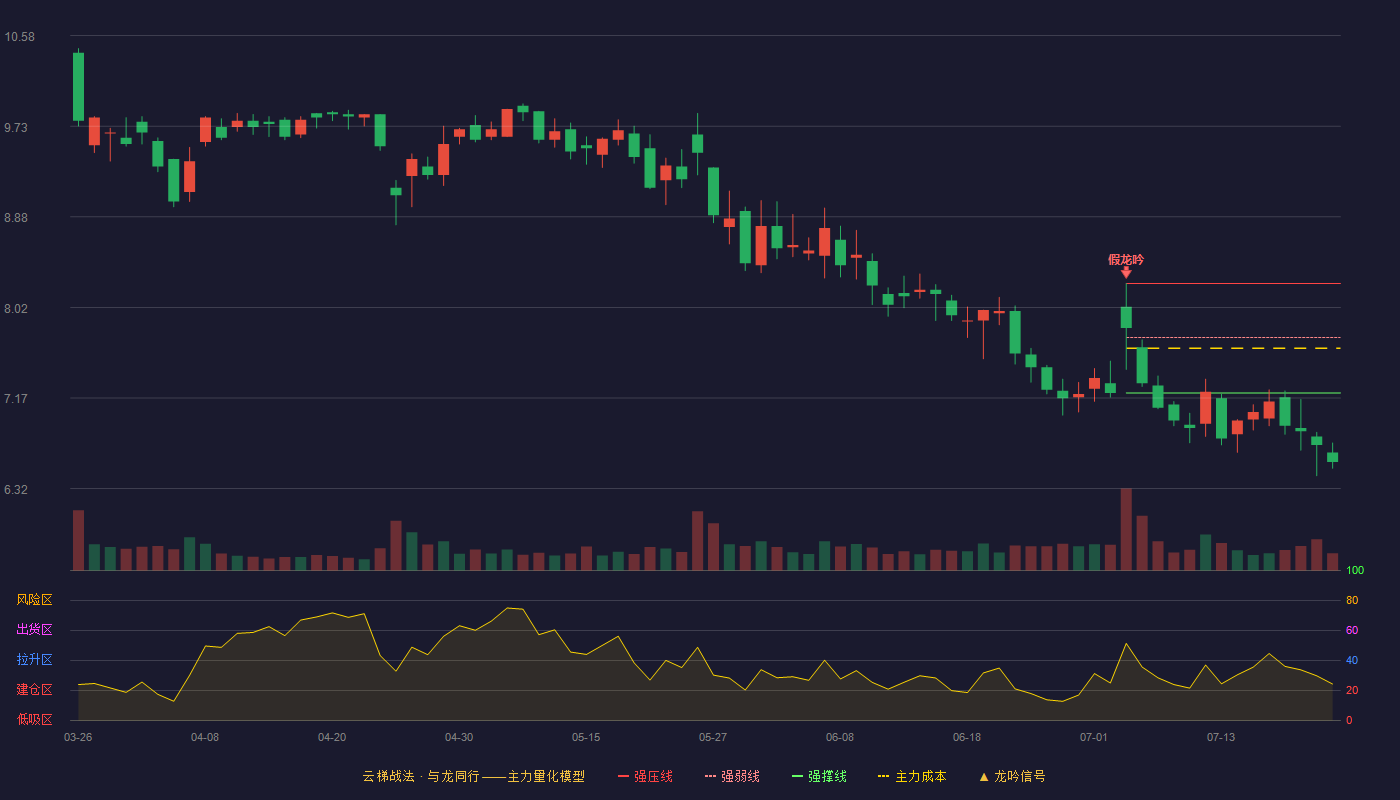Image resolution: width=1400 pixels, height=800 pixels.
Task: Toggle the 主力成本 legend entry
Action: [x=911, y=776]
